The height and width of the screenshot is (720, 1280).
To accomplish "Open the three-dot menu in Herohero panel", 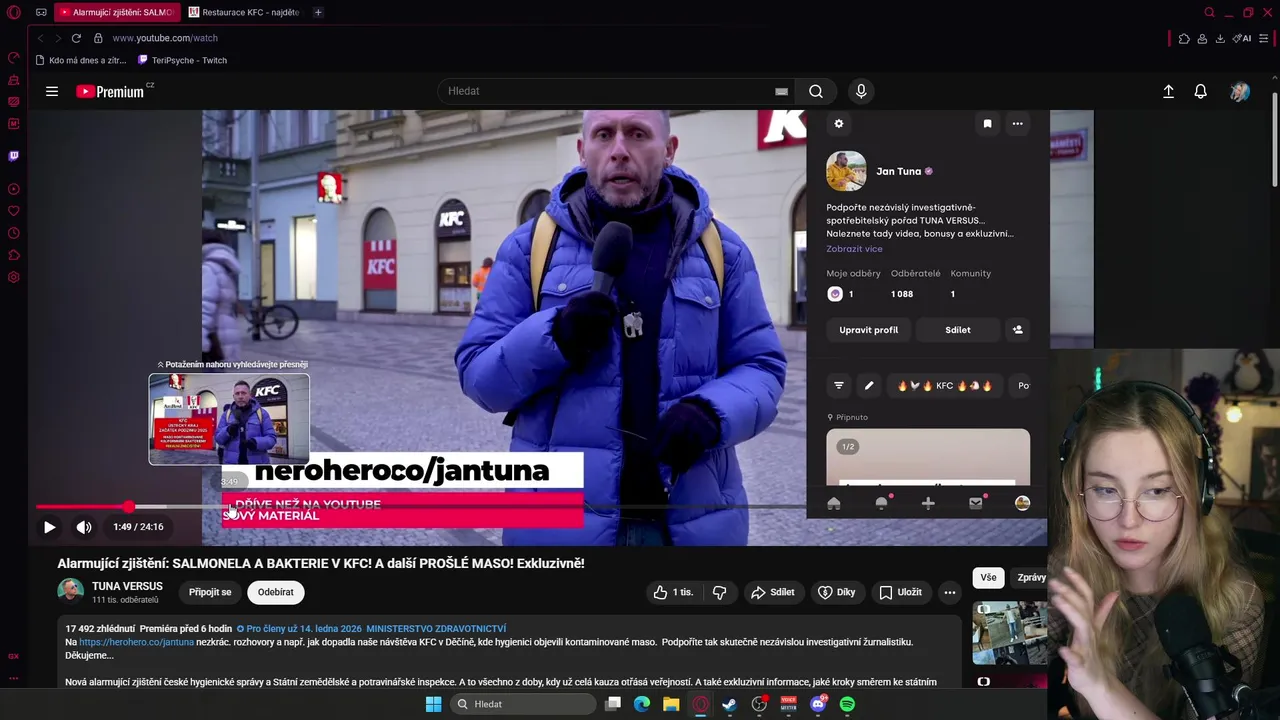I will (1017, 124).
